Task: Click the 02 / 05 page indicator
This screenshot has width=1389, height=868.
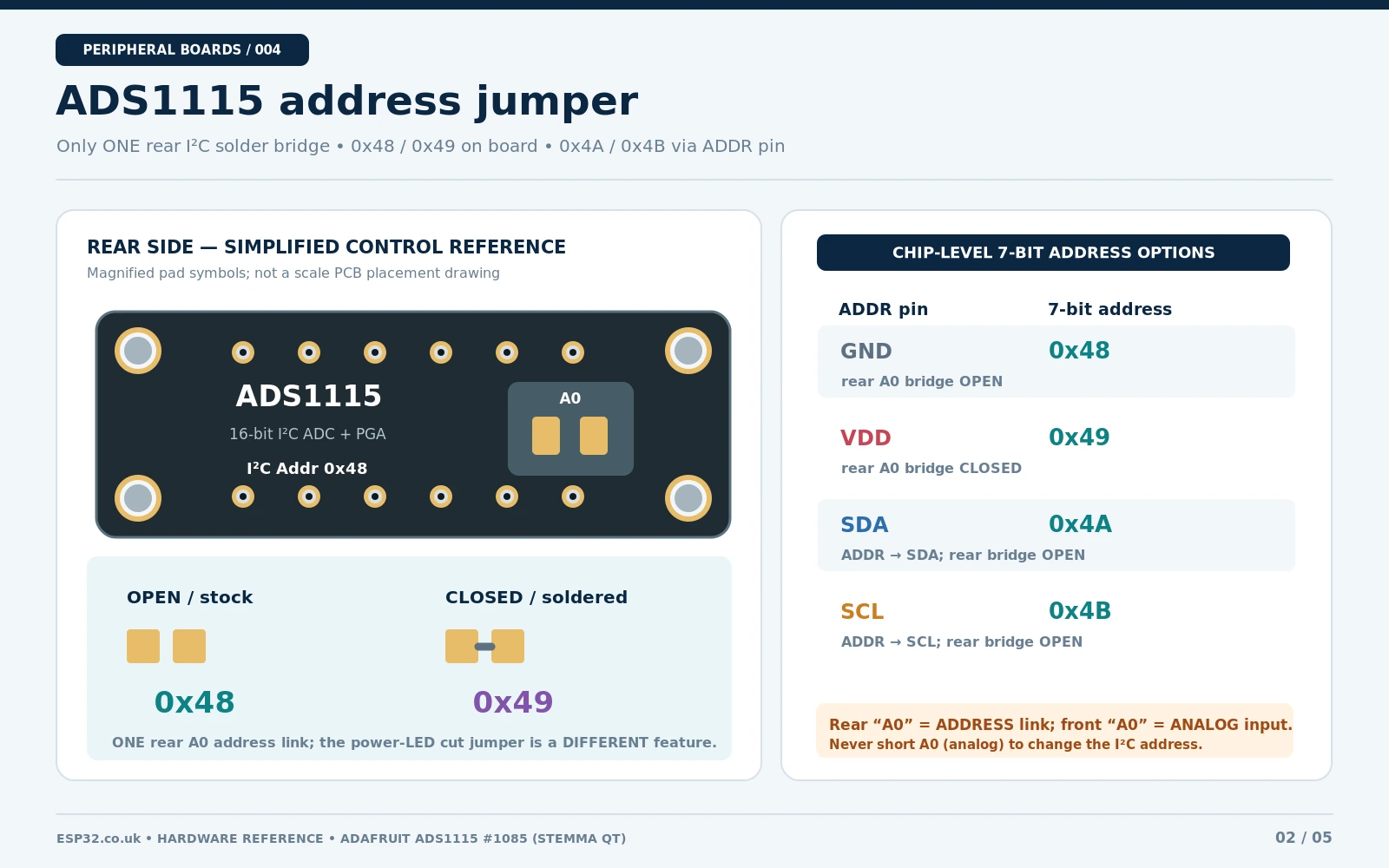Action: point(1303,838)
